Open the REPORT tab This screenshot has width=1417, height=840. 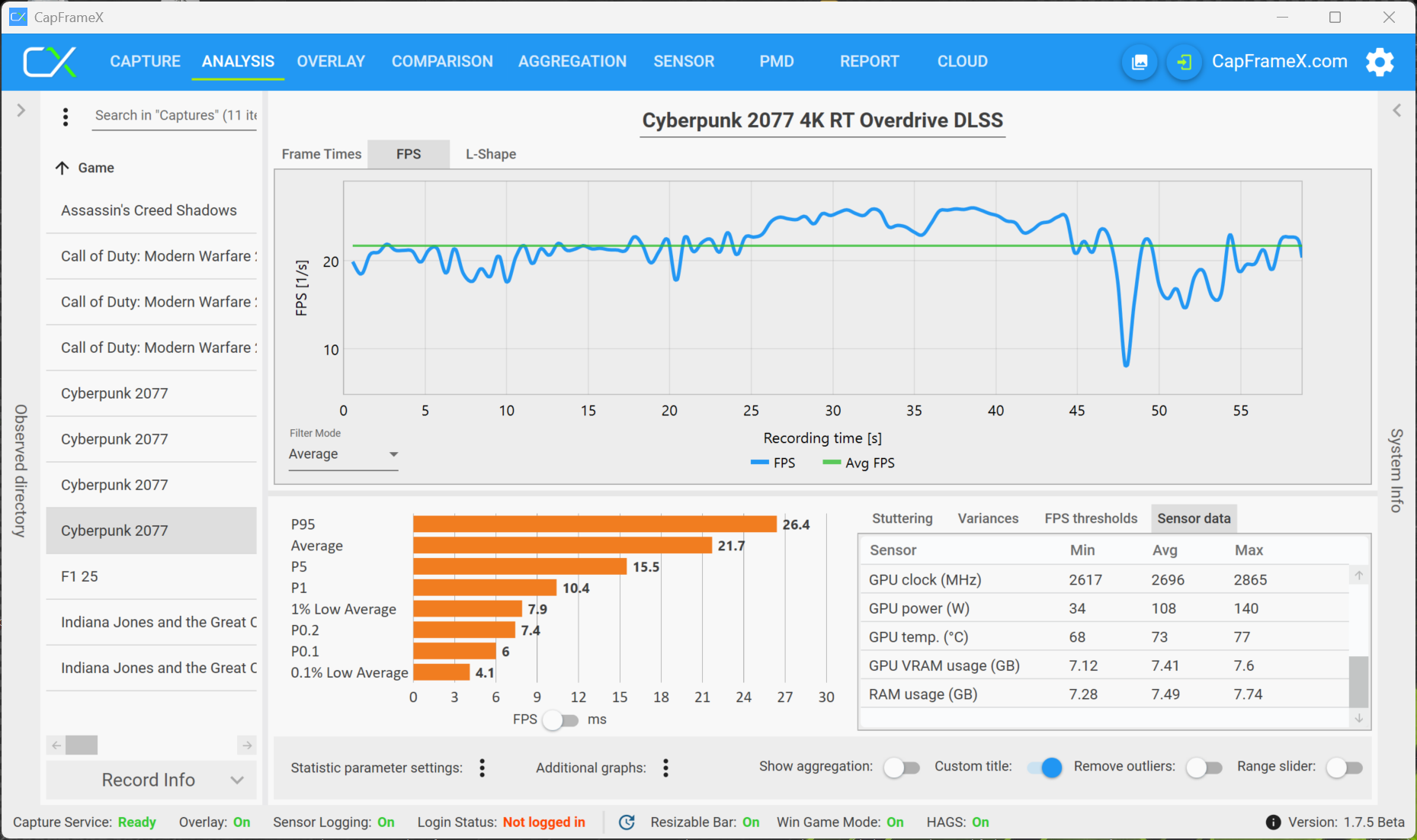coord(870,62)
